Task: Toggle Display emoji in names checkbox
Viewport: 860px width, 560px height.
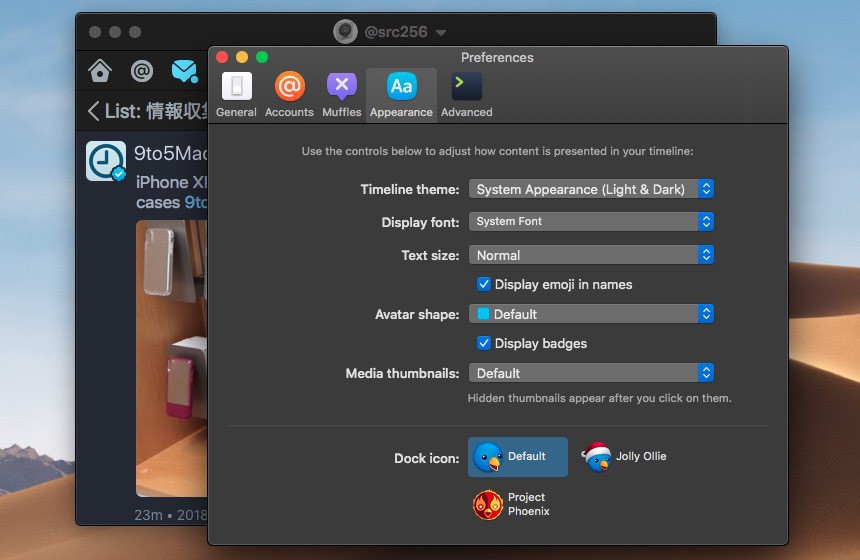Action: (x=484, y=285)
